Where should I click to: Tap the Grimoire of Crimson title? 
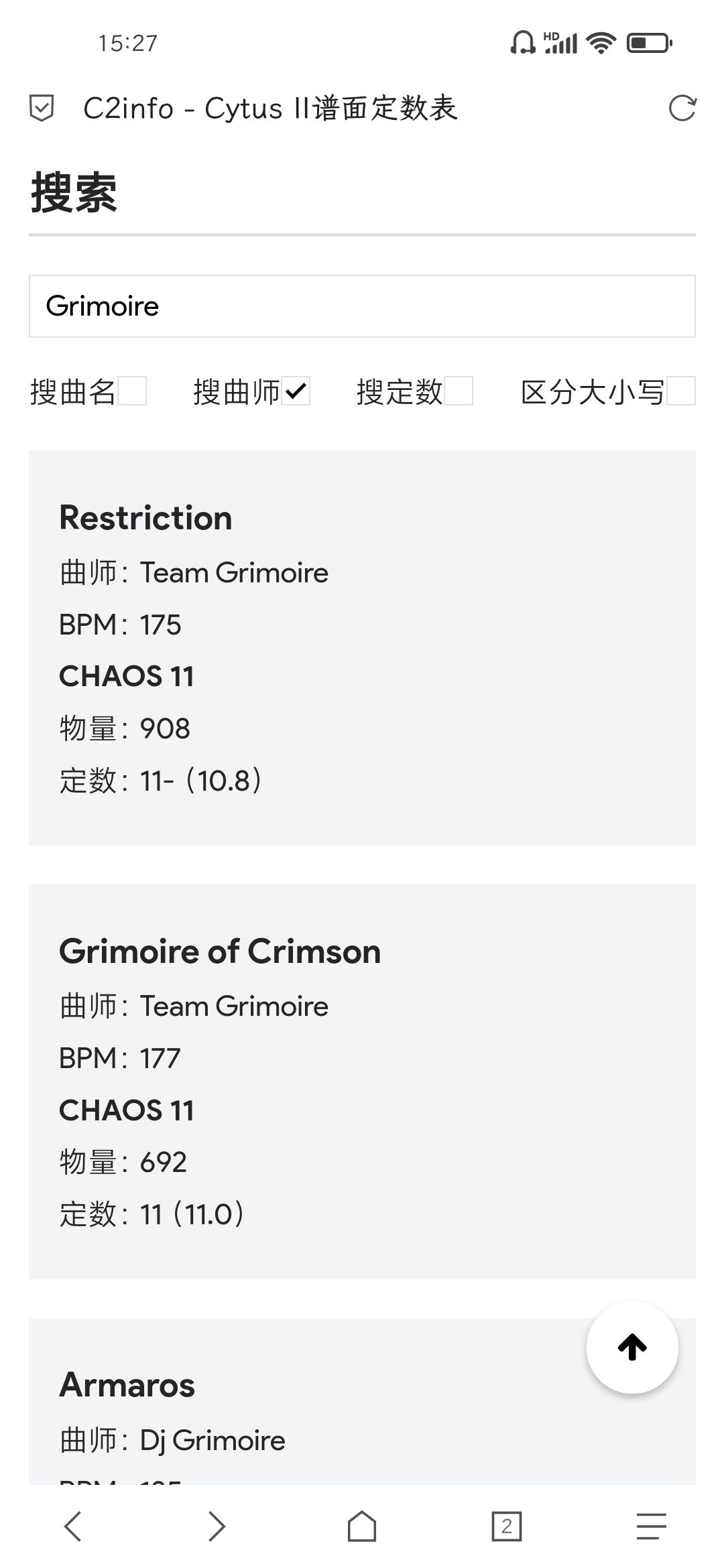(220, 952)
